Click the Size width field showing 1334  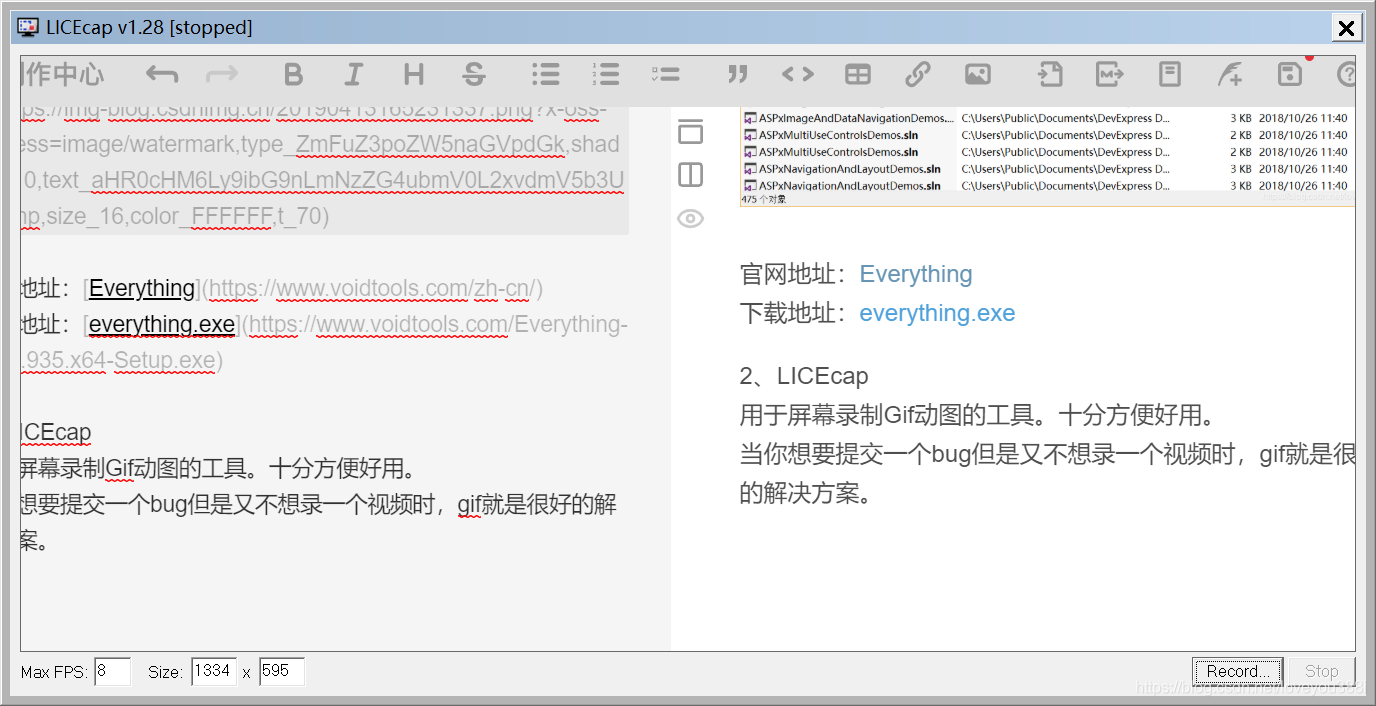click(214, 671)
